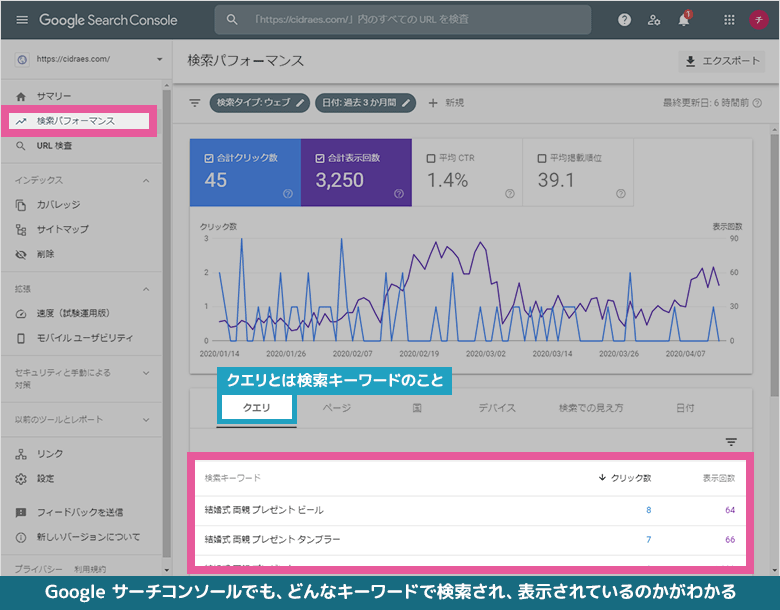
Task: Click the filter icon beside 検索タイプ chip
Action: [x=195, y=103]
